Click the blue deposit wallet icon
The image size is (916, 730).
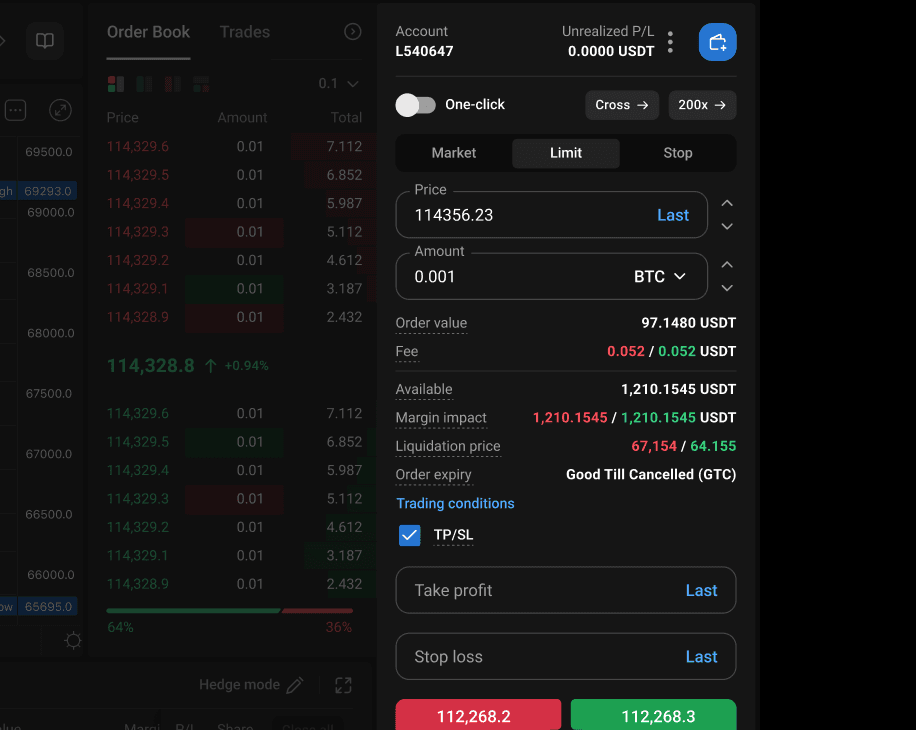[717, 42]
